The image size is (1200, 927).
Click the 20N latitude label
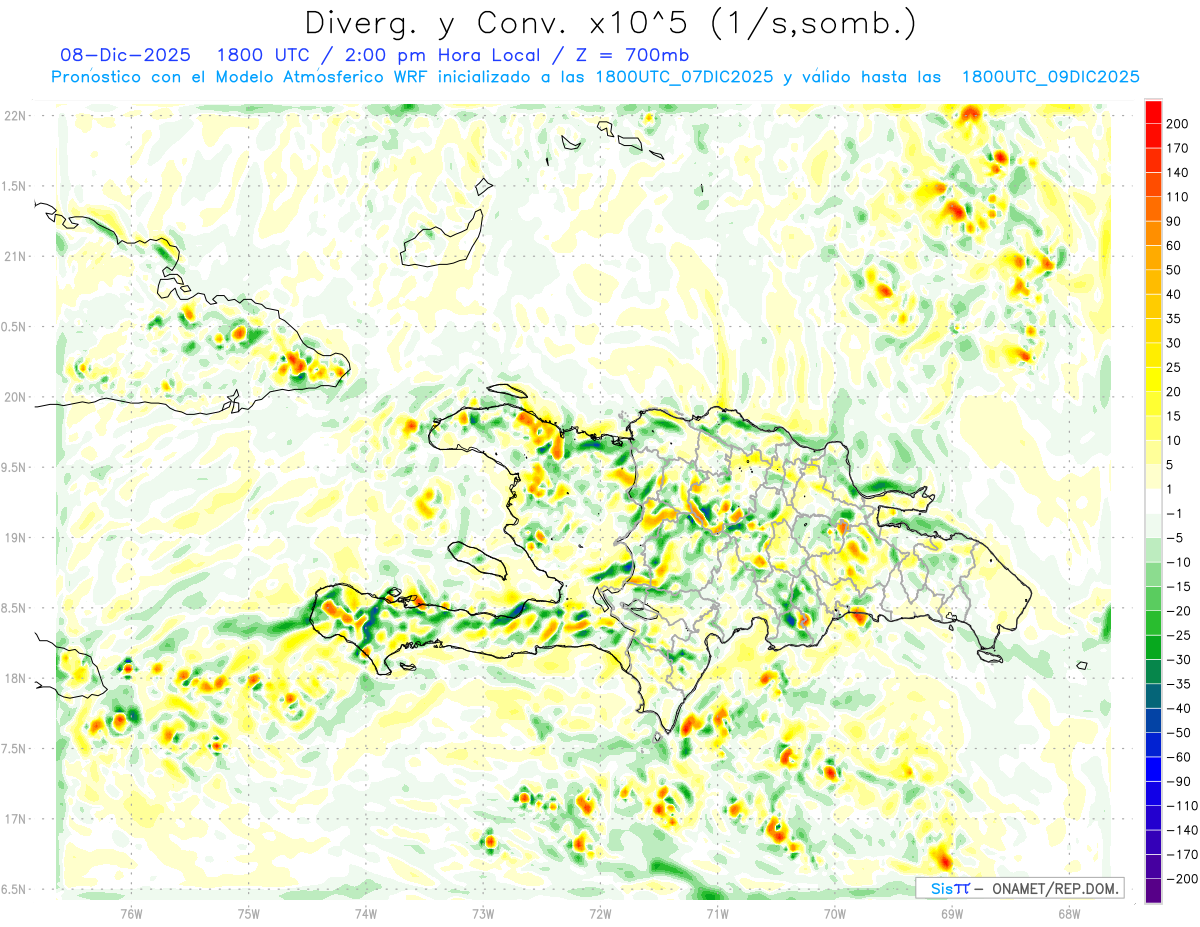pyautogui.click(x=14, y=397)
